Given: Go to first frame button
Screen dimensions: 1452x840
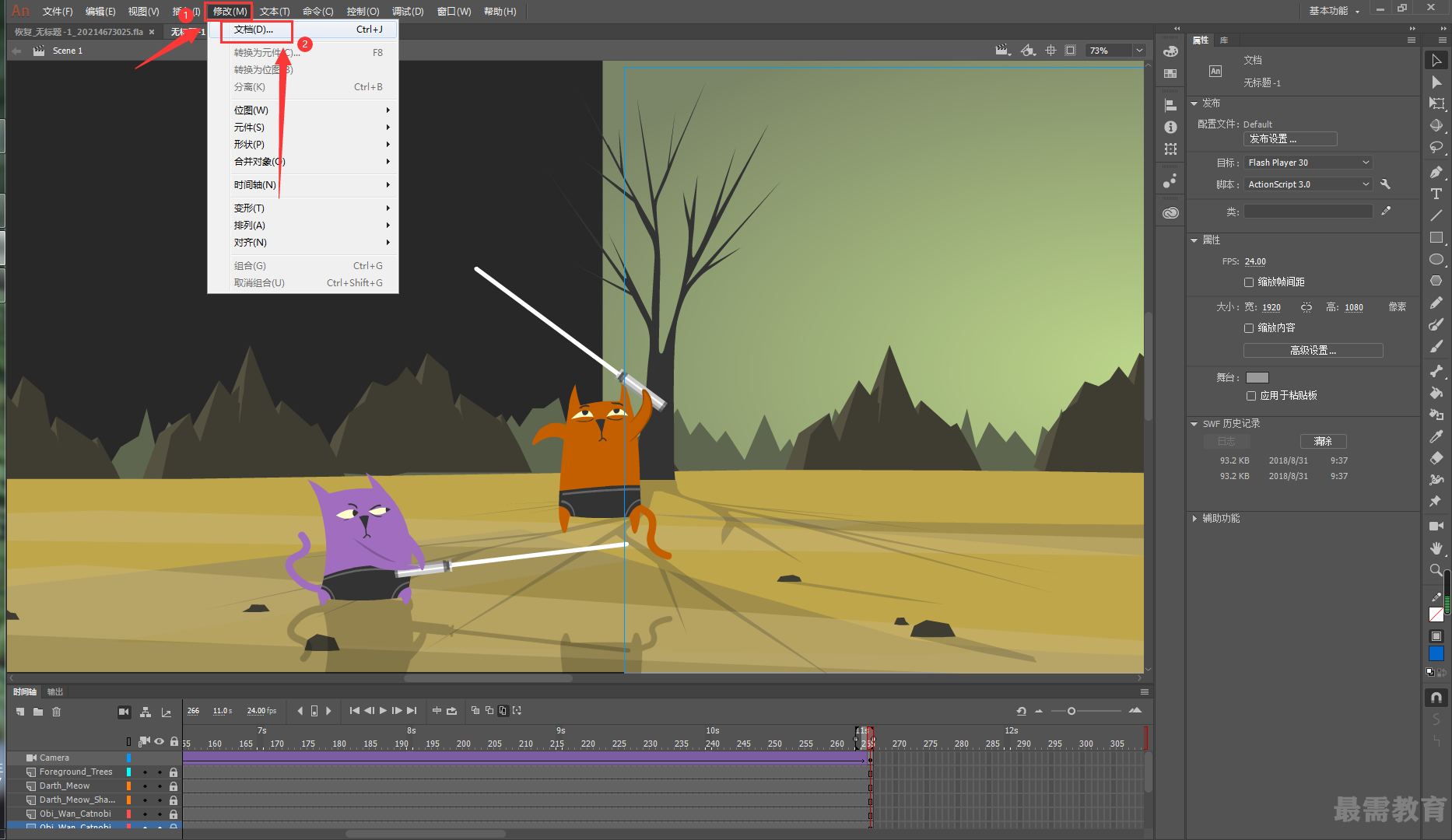Looking at the screenshot, I should [x=354, y=711].
